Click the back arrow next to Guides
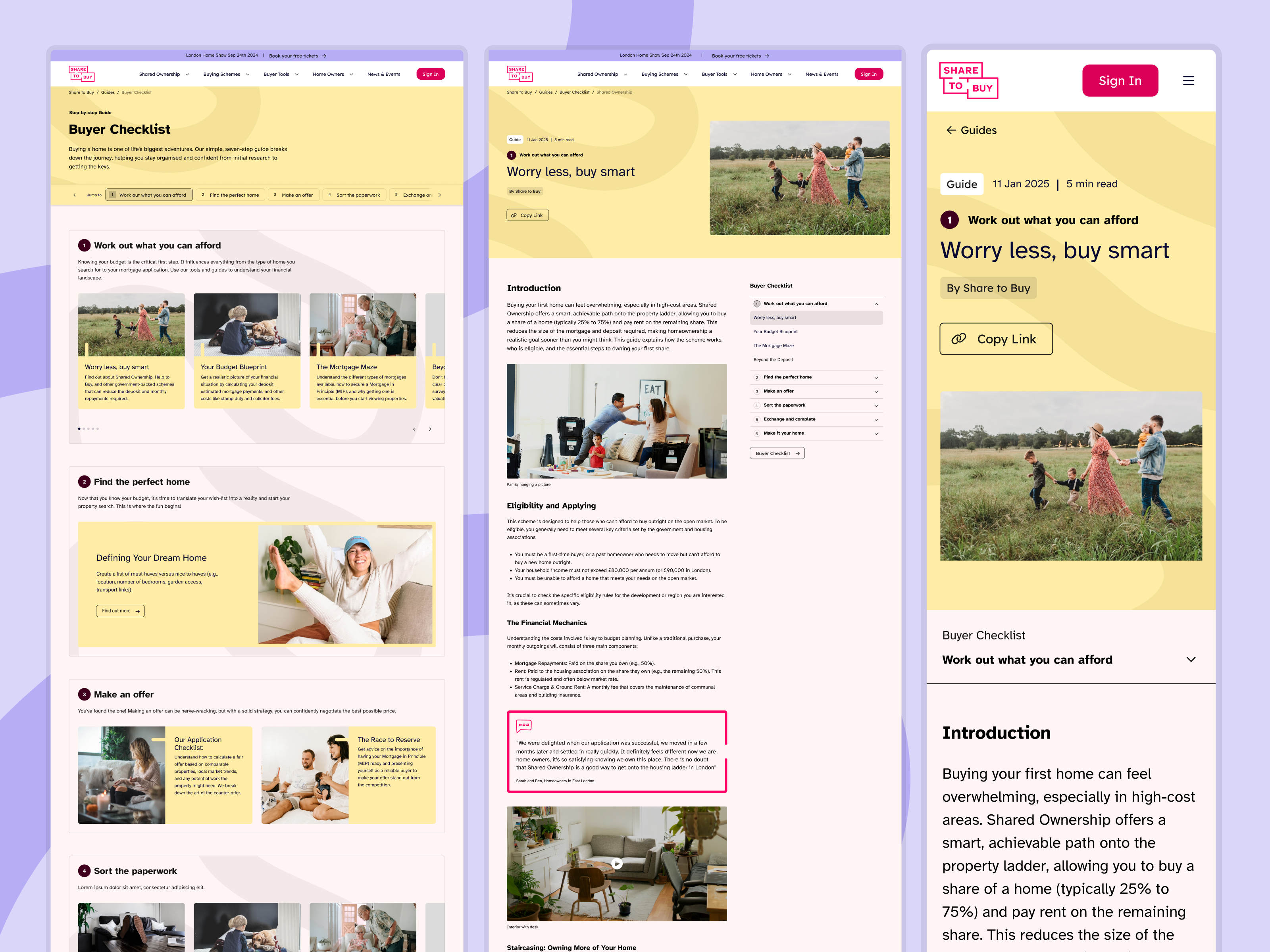This screenshot has height=952, width=1270. point(951,130)
